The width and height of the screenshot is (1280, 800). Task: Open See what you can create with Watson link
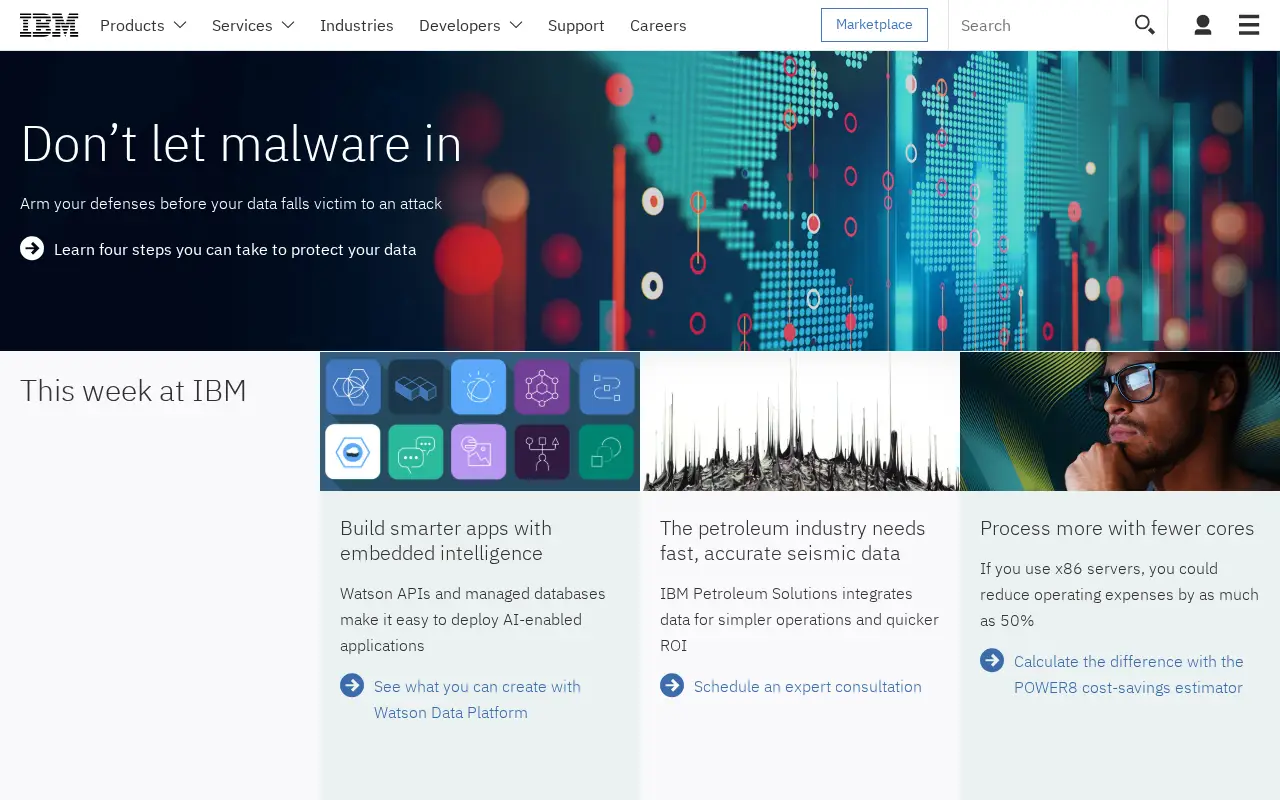477,699
